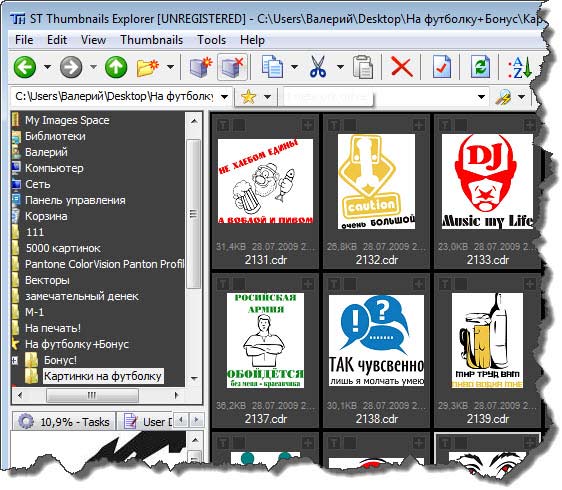Select Панель управления in folder tree
The width and height of the screenshot is (562, 490).
tap(75, 200)
